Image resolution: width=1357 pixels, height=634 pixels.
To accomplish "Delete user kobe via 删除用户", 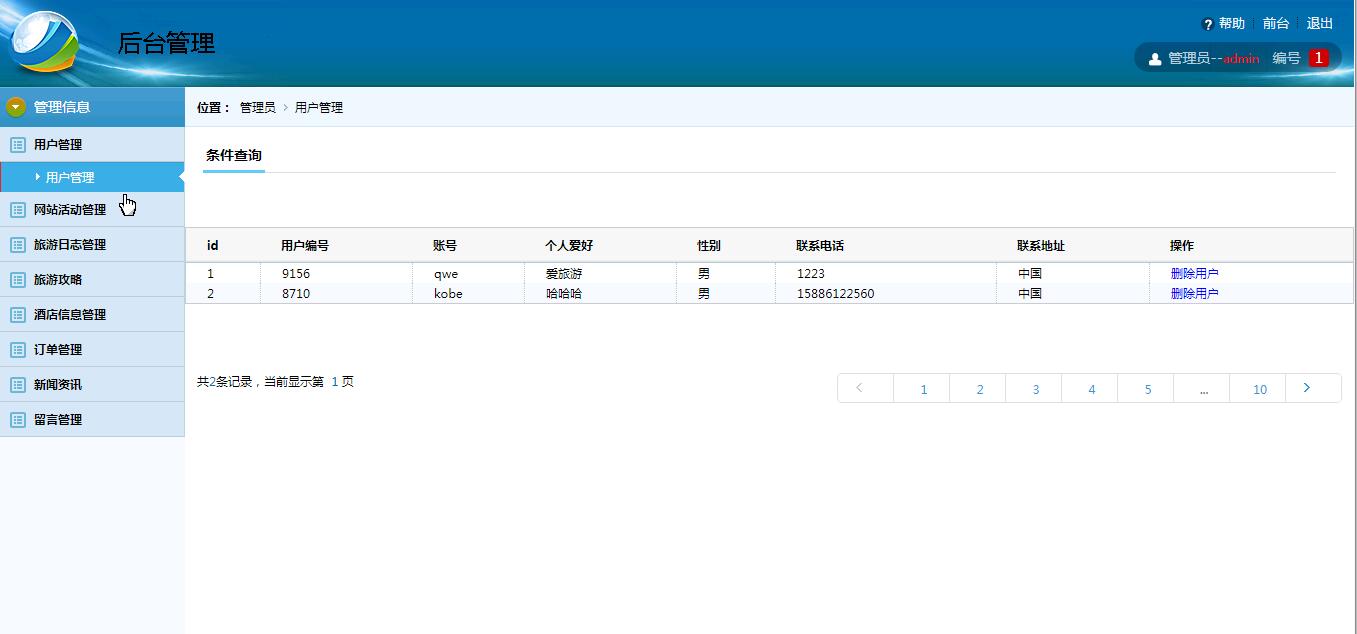I will pyautogui.click(x=1195, y=294).
